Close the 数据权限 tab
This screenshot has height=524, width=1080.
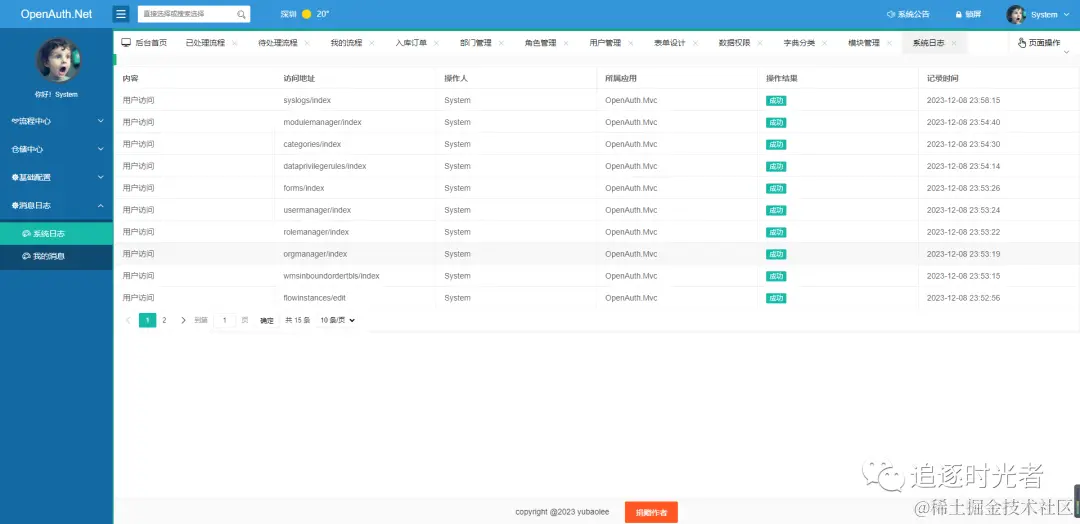pyautogui.click(x=760, y=43)
